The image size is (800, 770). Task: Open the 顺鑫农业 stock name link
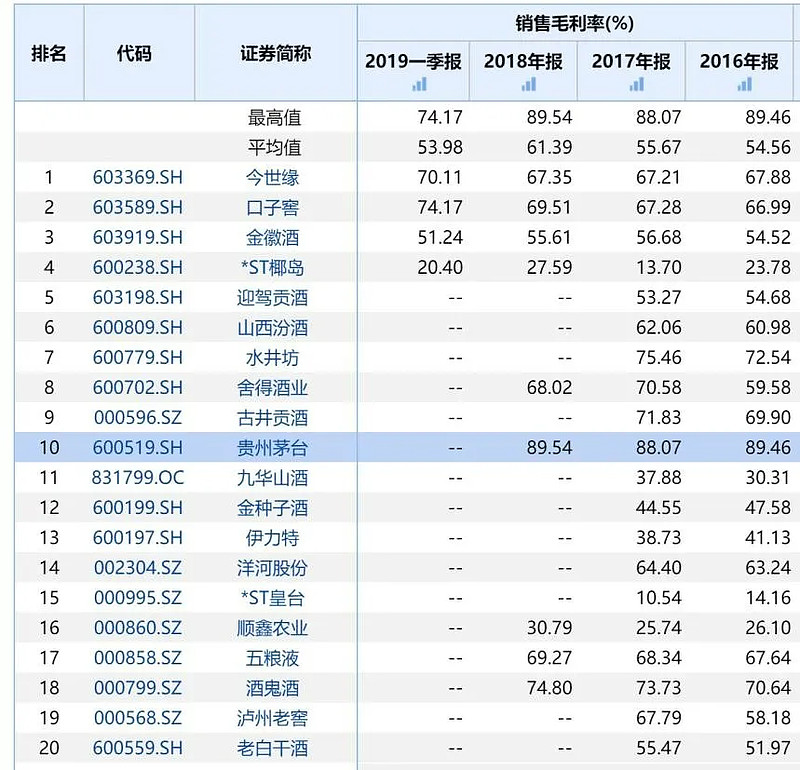coord(272,628)
